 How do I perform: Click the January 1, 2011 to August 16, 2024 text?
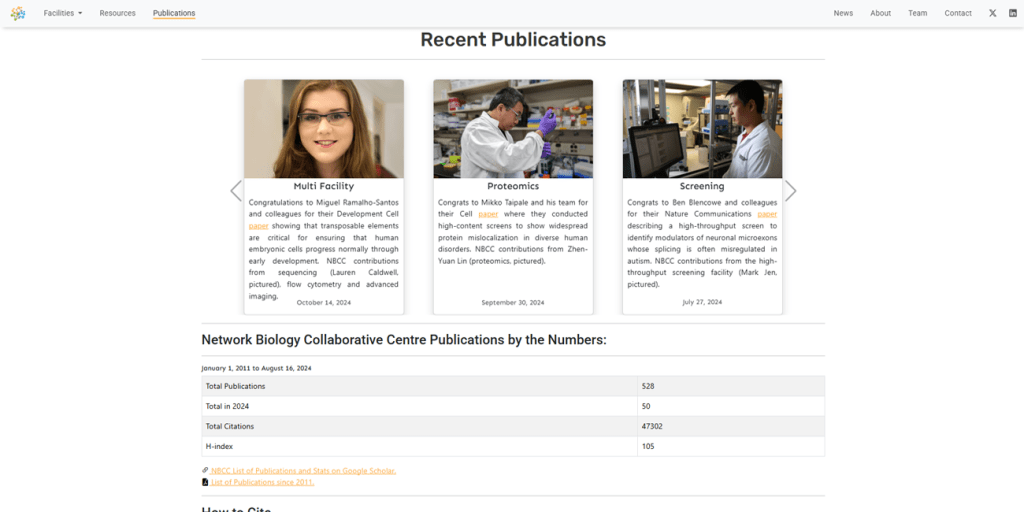pos(257,368)
